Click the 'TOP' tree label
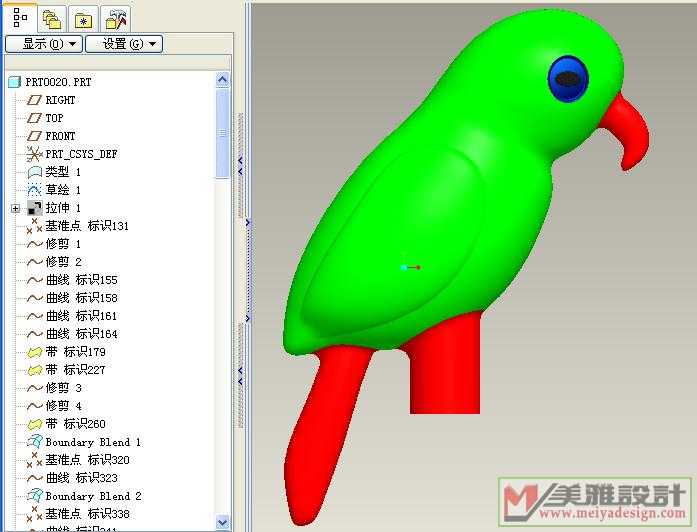 click(54, 118)
